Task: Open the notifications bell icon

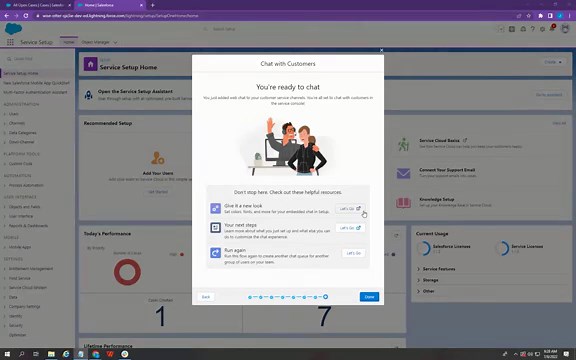Action: pyautogui.click(x=552, y=29)
